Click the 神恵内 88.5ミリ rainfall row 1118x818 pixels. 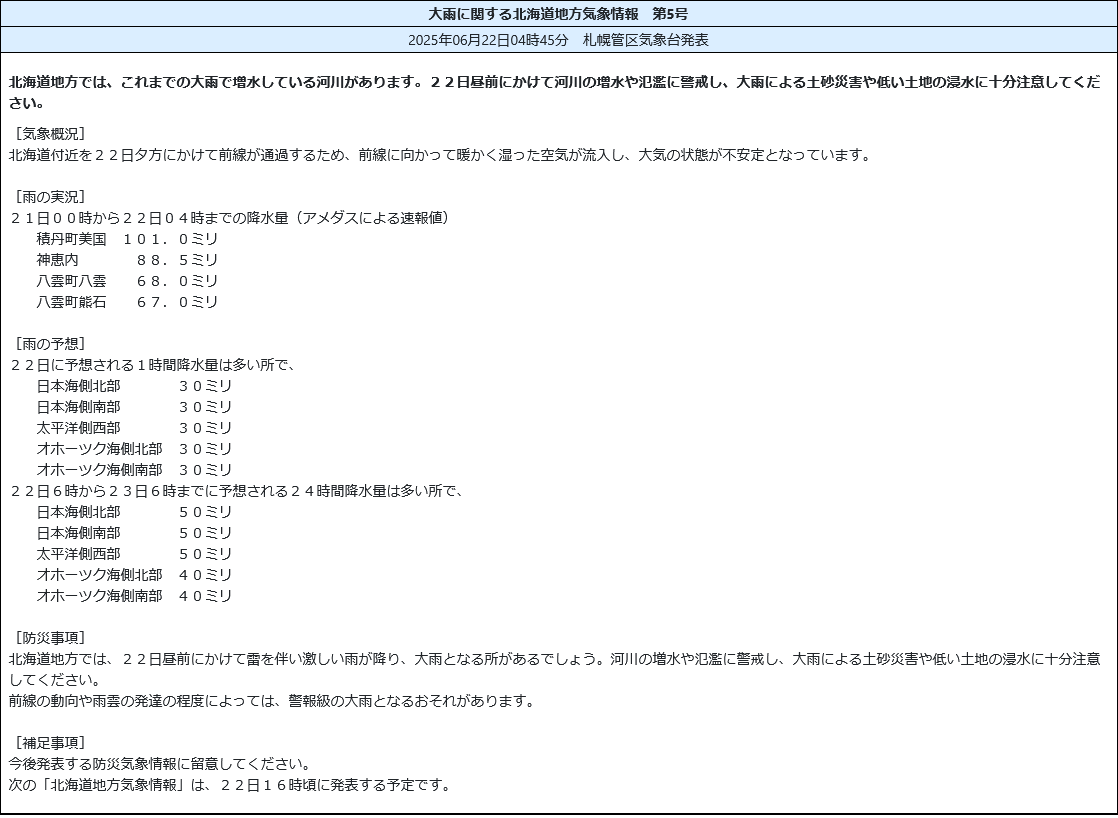point(127,260)
